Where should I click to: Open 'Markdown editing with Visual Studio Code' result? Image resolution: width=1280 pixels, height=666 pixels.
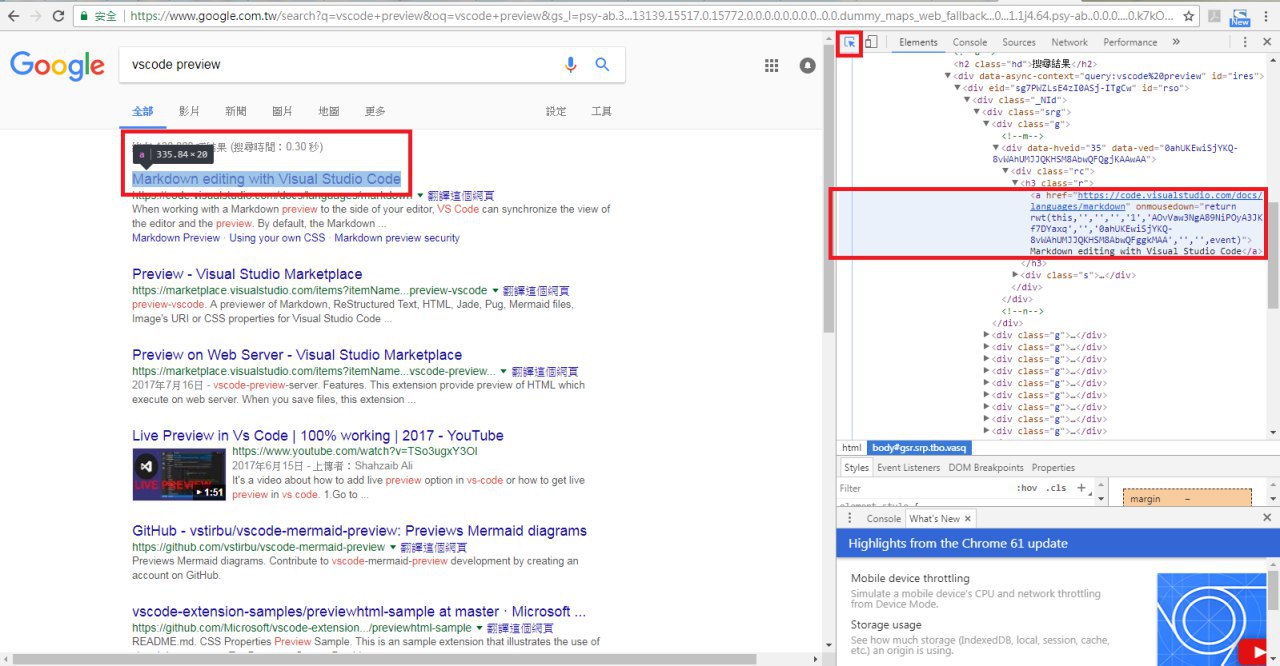point(266,179)
